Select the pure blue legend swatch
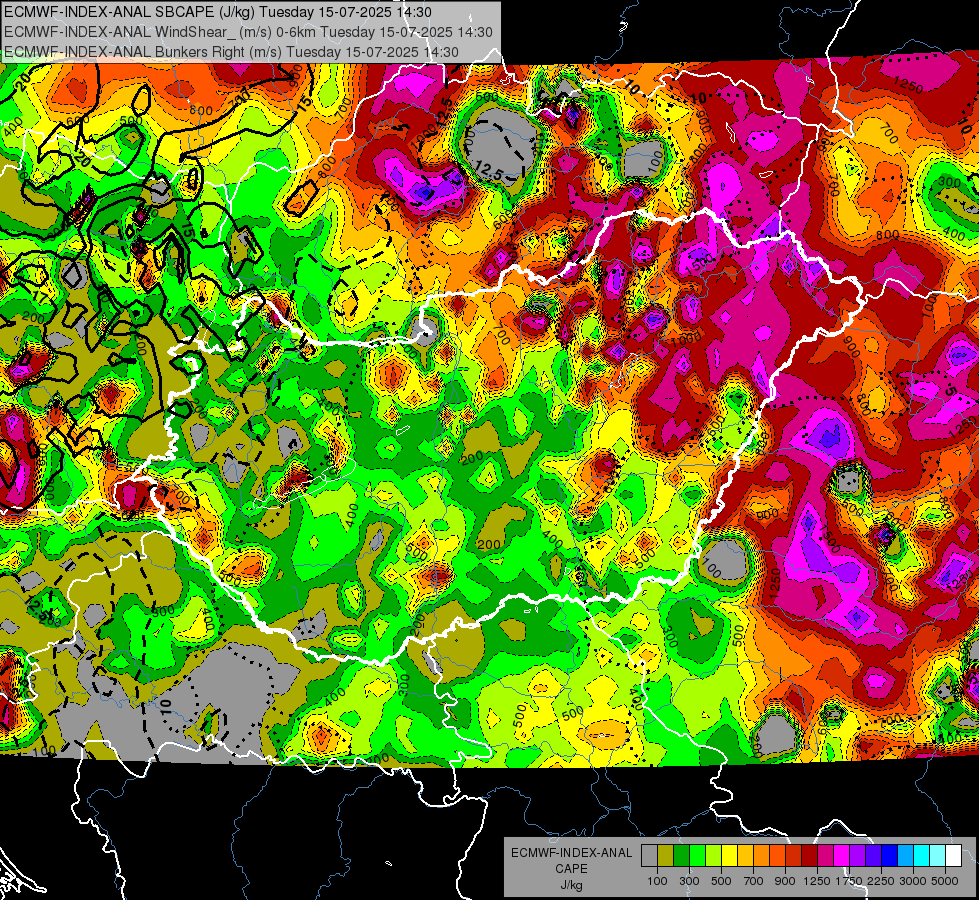The image size is (979, 900). click(890, 856)
